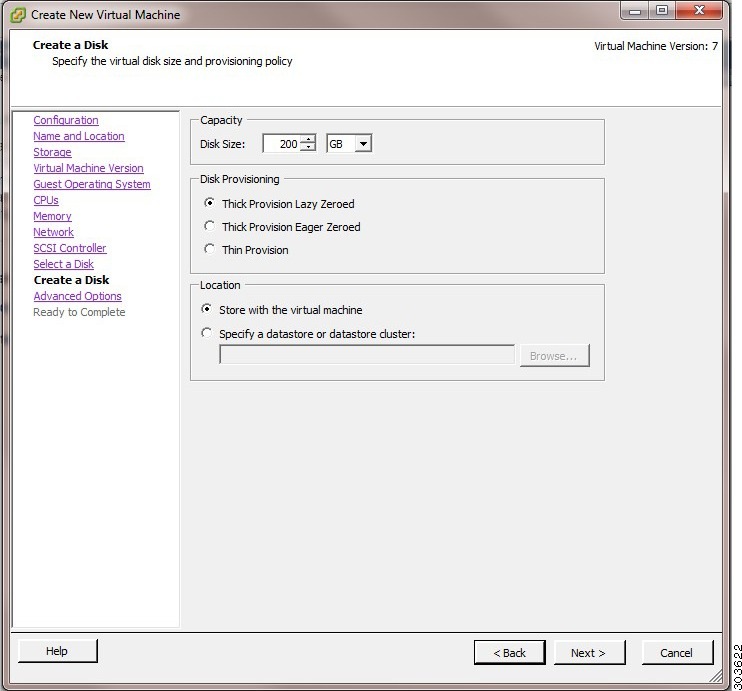Click the datastore path text field
Image resolution: width=742 pixels, height=691 pixels.
(367, 355)
